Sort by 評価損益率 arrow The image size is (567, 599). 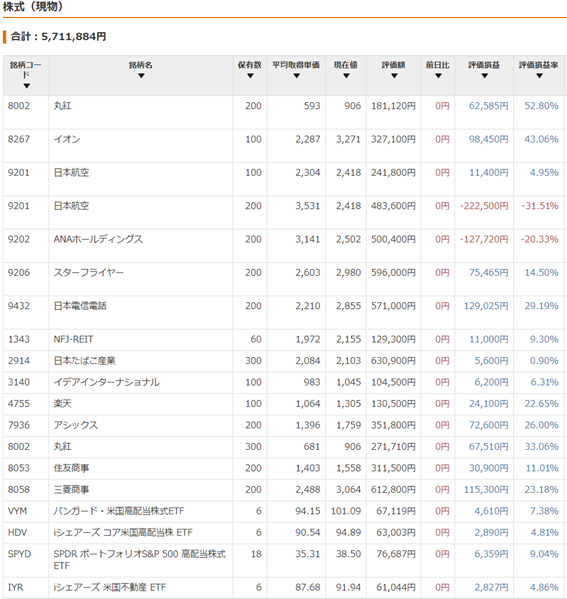[539, 76]
